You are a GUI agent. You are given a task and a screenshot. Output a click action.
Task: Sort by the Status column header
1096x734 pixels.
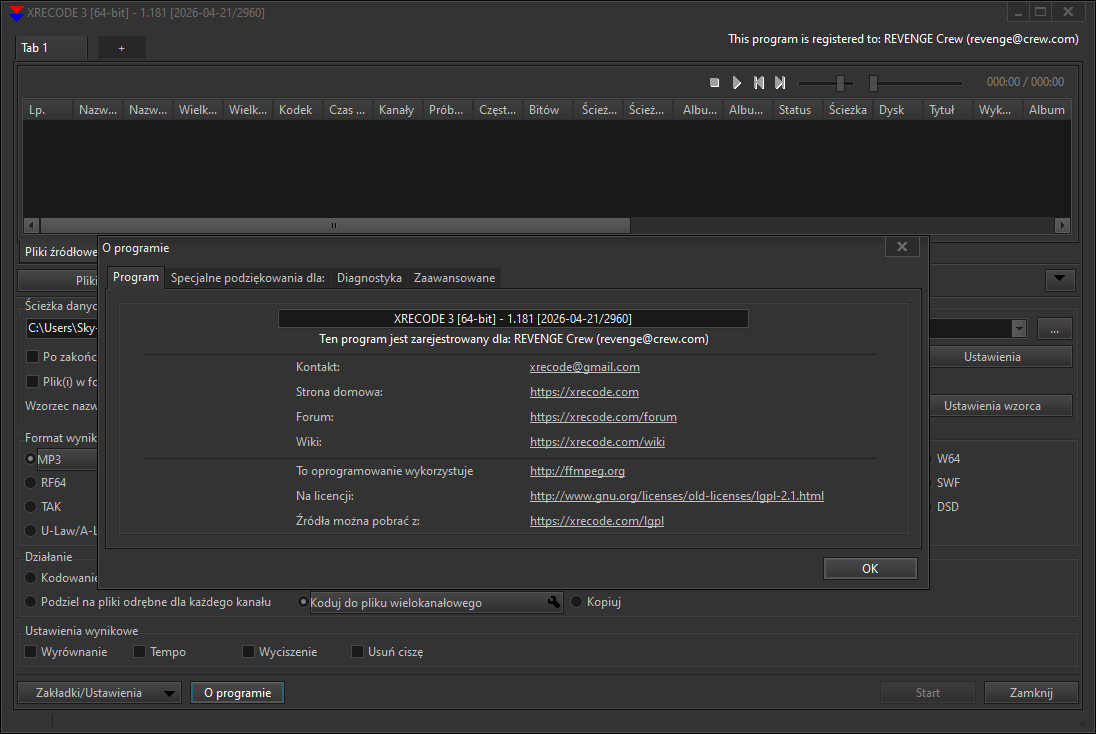[798, 110]
